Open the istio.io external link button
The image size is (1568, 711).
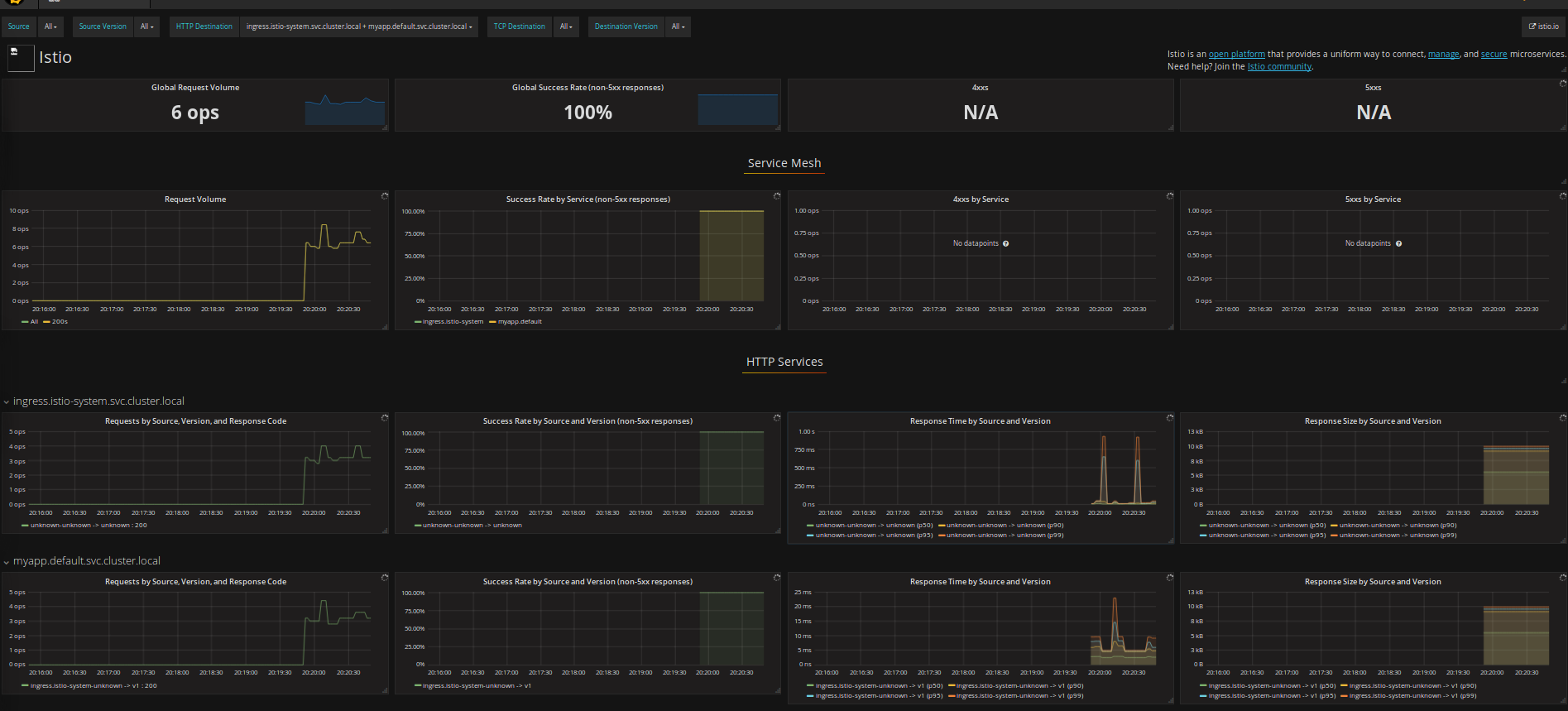1543,26
